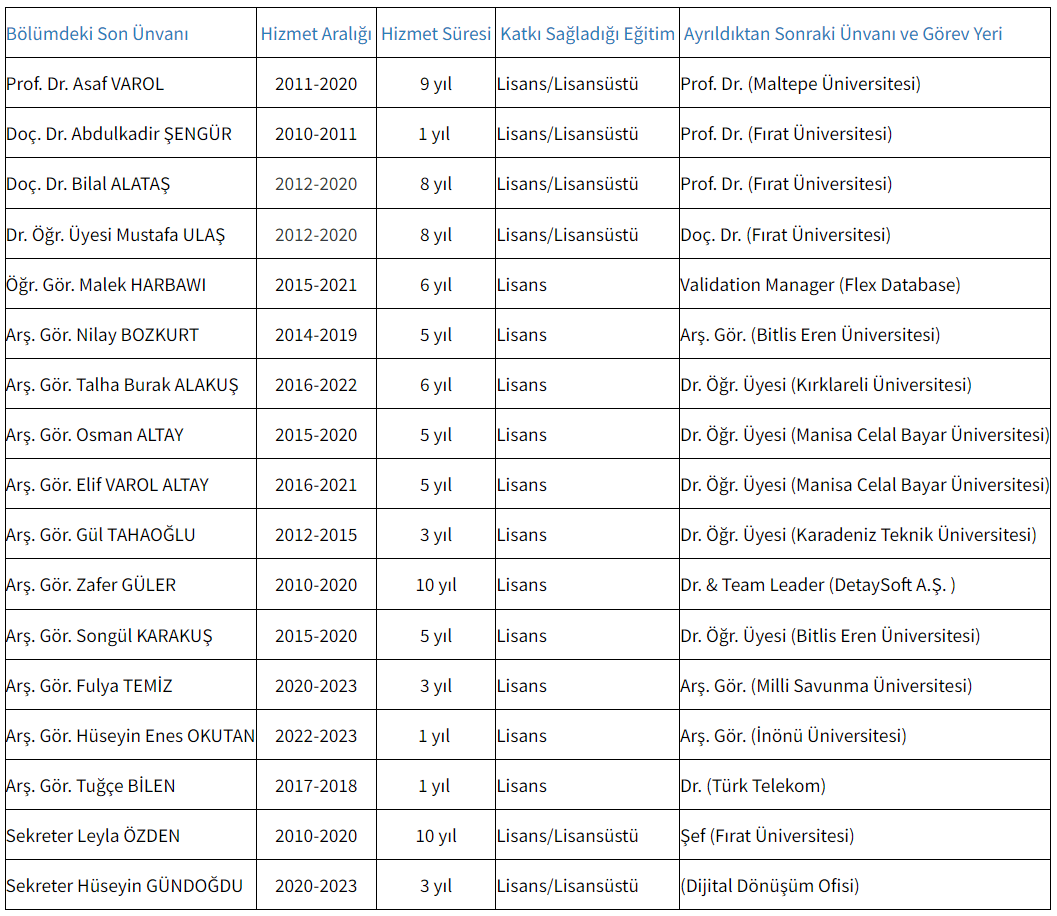Click '1 yıl' in Tuğçe BİLEN row
1057x916 pixels.
click(434, 786)
